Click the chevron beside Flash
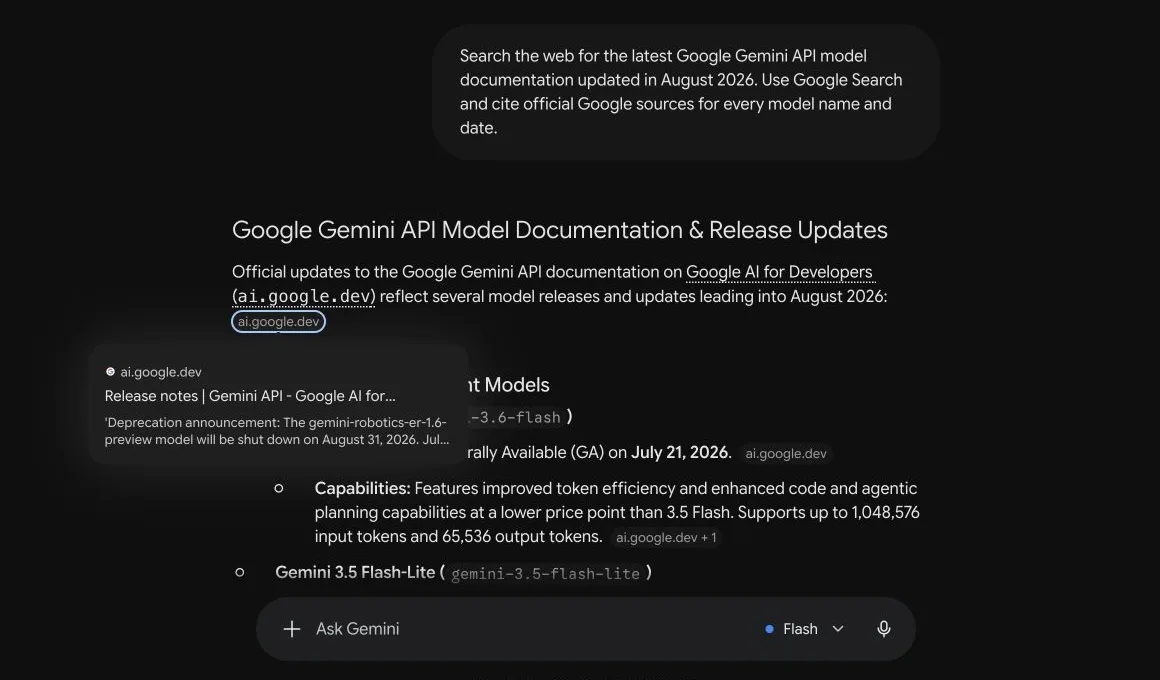1160x680 pixels. (837, 629)
